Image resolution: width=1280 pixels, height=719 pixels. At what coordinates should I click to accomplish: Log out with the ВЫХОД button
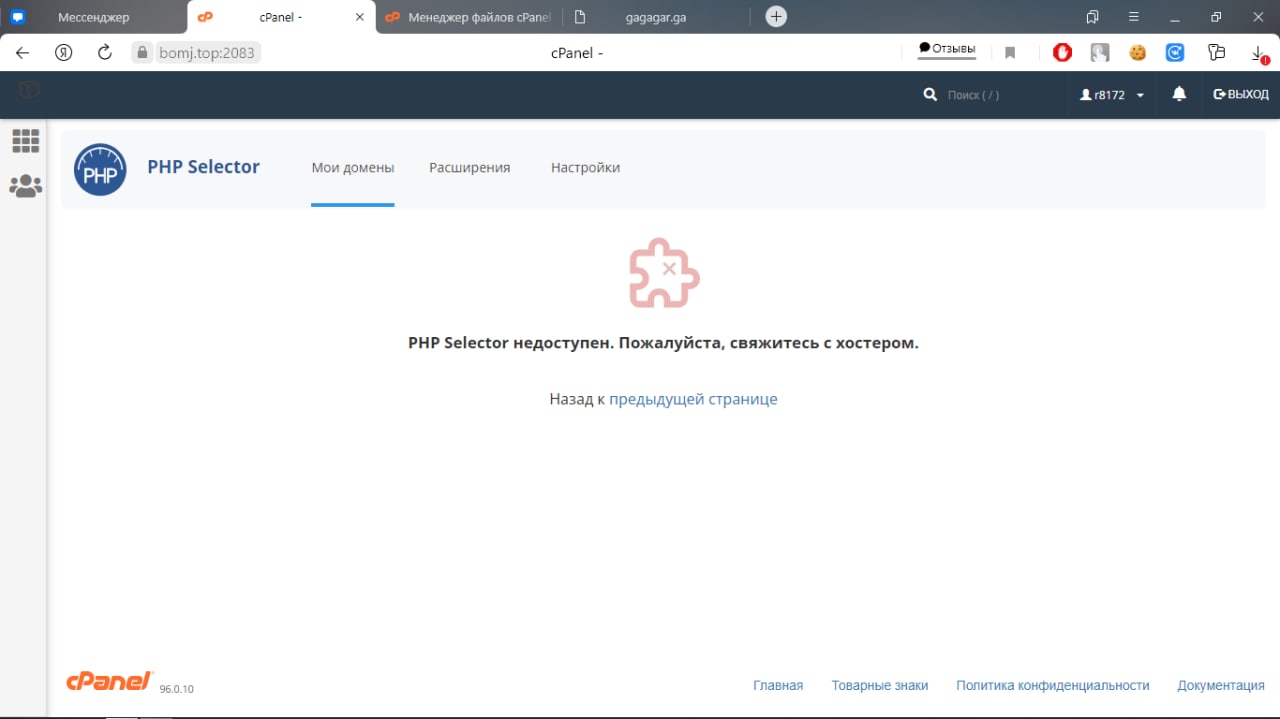coord(1241,95)
